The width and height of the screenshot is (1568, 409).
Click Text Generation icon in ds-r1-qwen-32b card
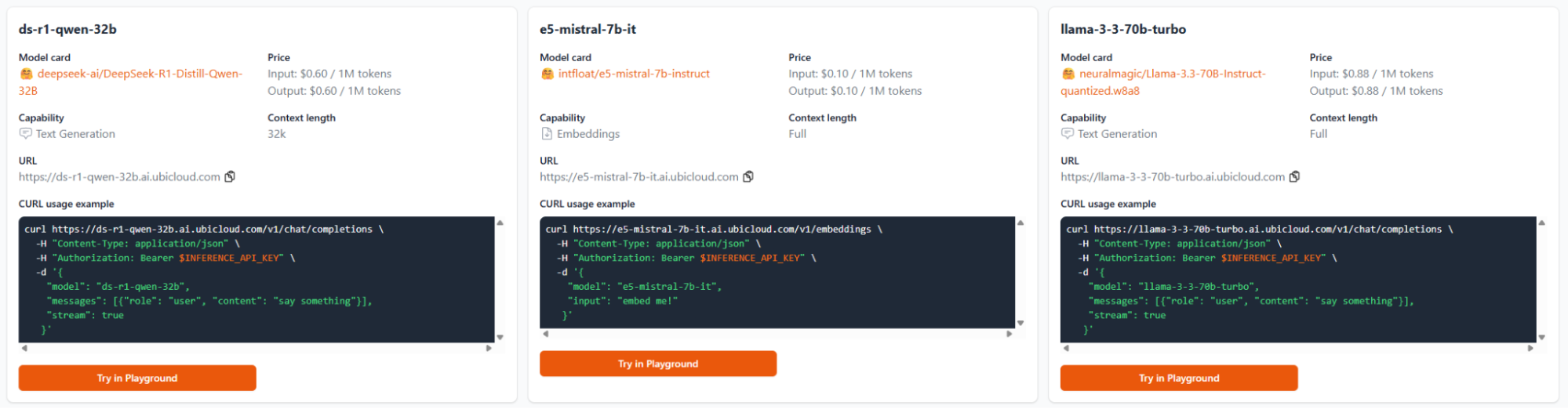26,134
